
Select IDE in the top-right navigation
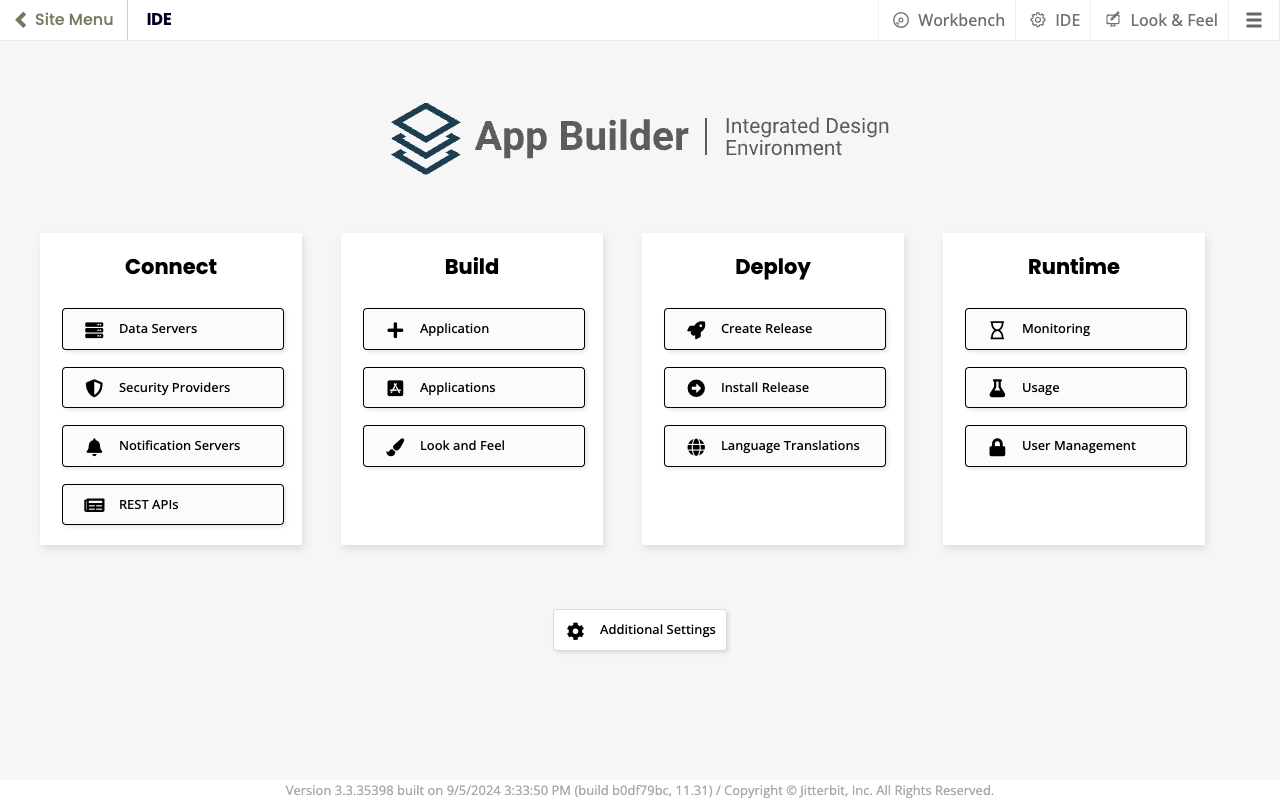[x=1054, y=20]
